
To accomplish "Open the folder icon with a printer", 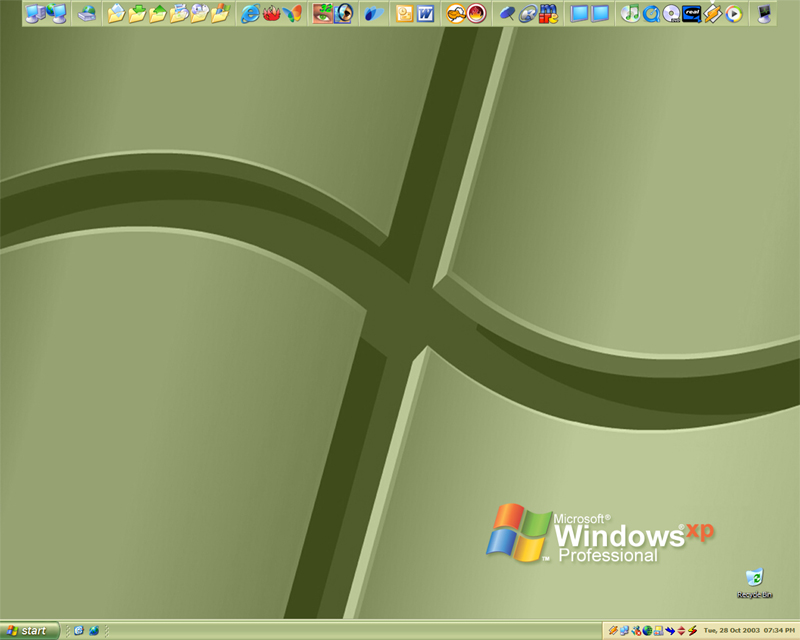I will pos(179,13).
